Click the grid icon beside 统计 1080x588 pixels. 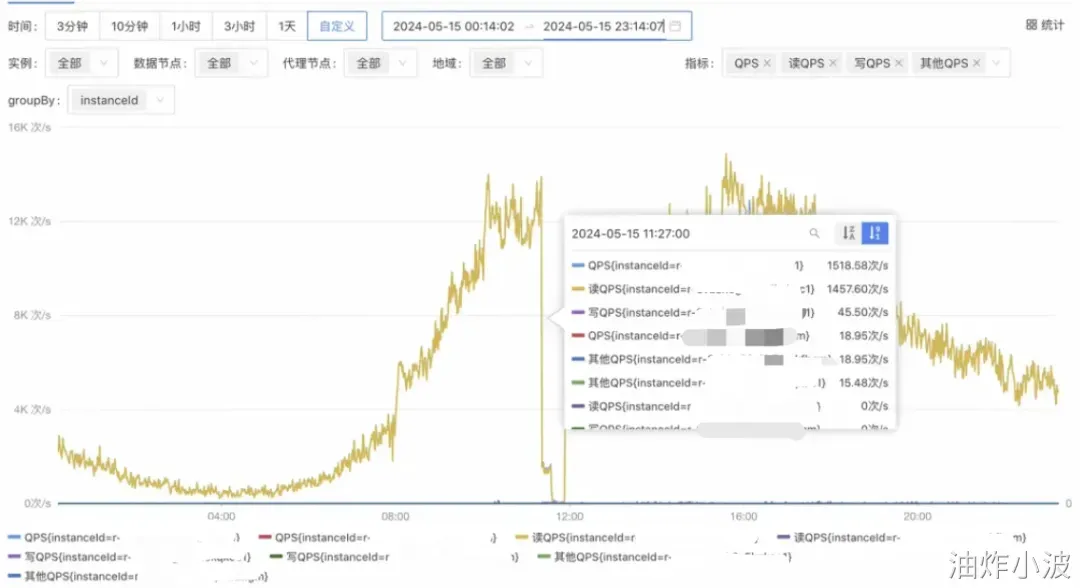tap(1031, 25)
